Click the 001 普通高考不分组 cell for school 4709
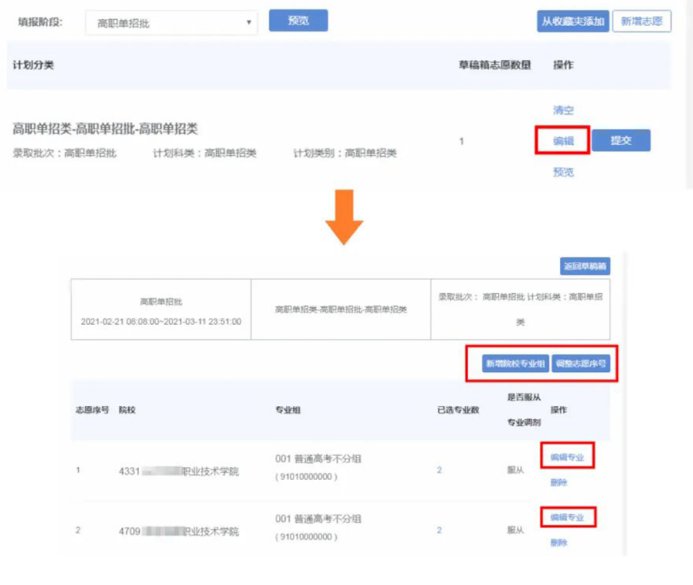This screenshot has width=693, height=585. click(317, 520)
